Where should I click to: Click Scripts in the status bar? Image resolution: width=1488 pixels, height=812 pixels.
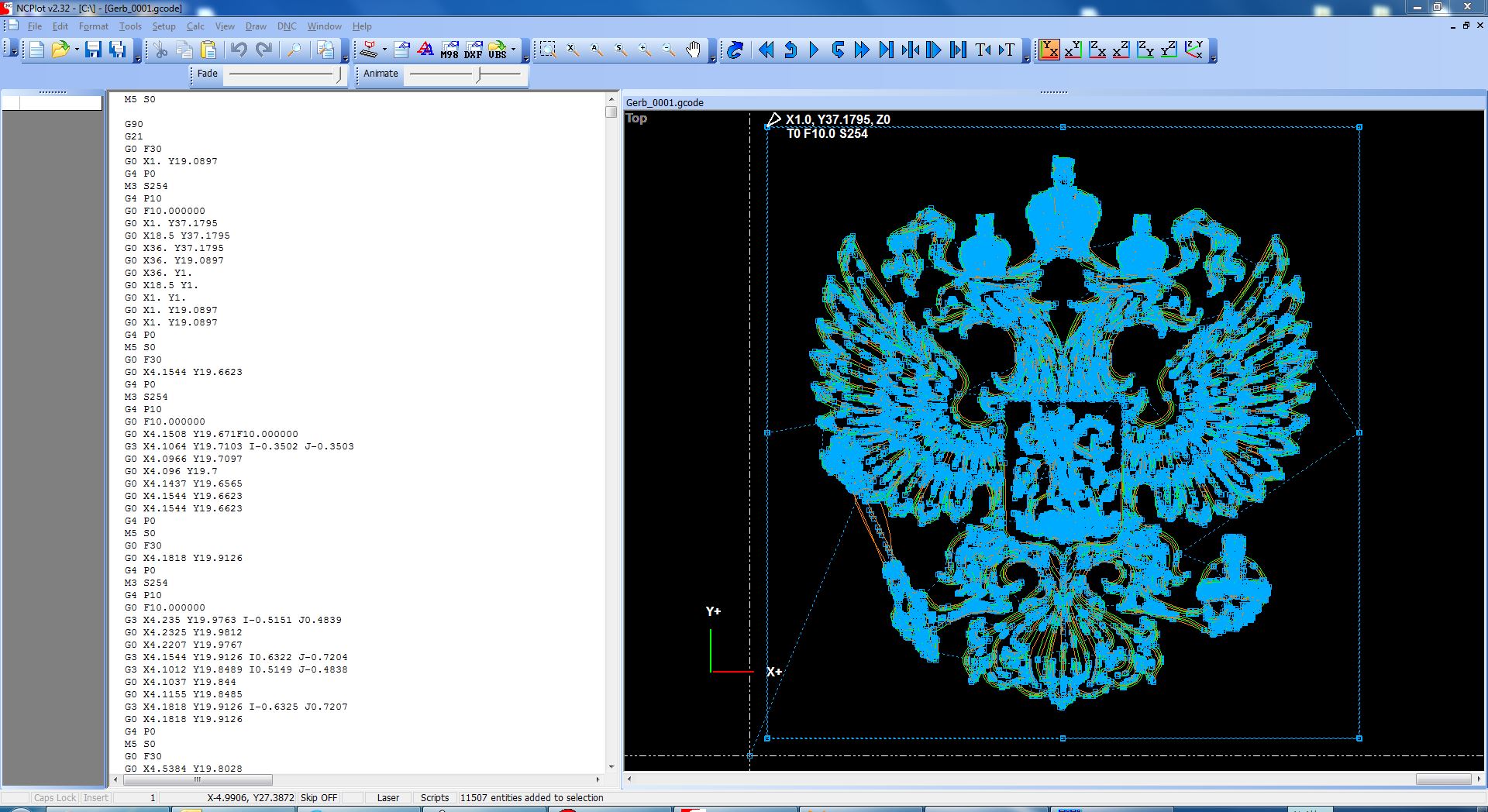coord(435,797)
